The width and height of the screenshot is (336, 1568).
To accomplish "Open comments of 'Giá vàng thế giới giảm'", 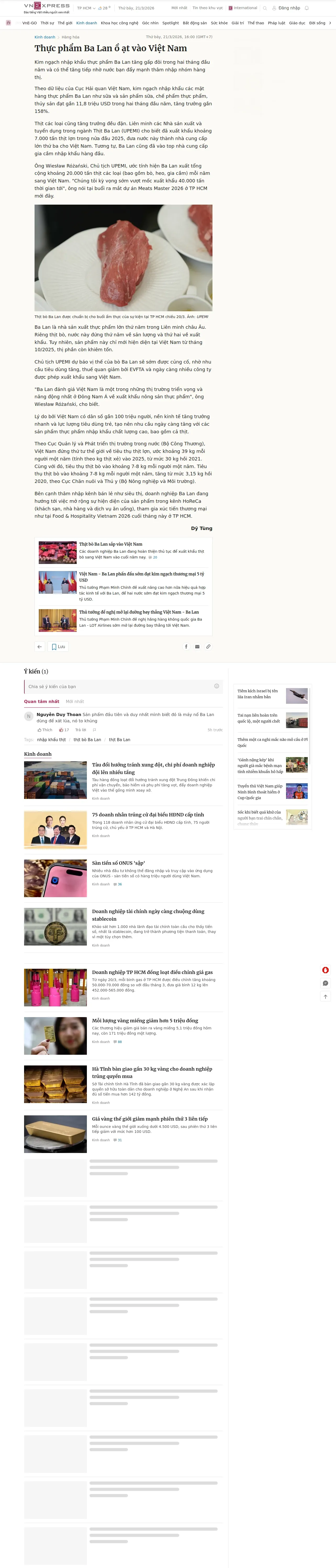I will pos(118,1140).
